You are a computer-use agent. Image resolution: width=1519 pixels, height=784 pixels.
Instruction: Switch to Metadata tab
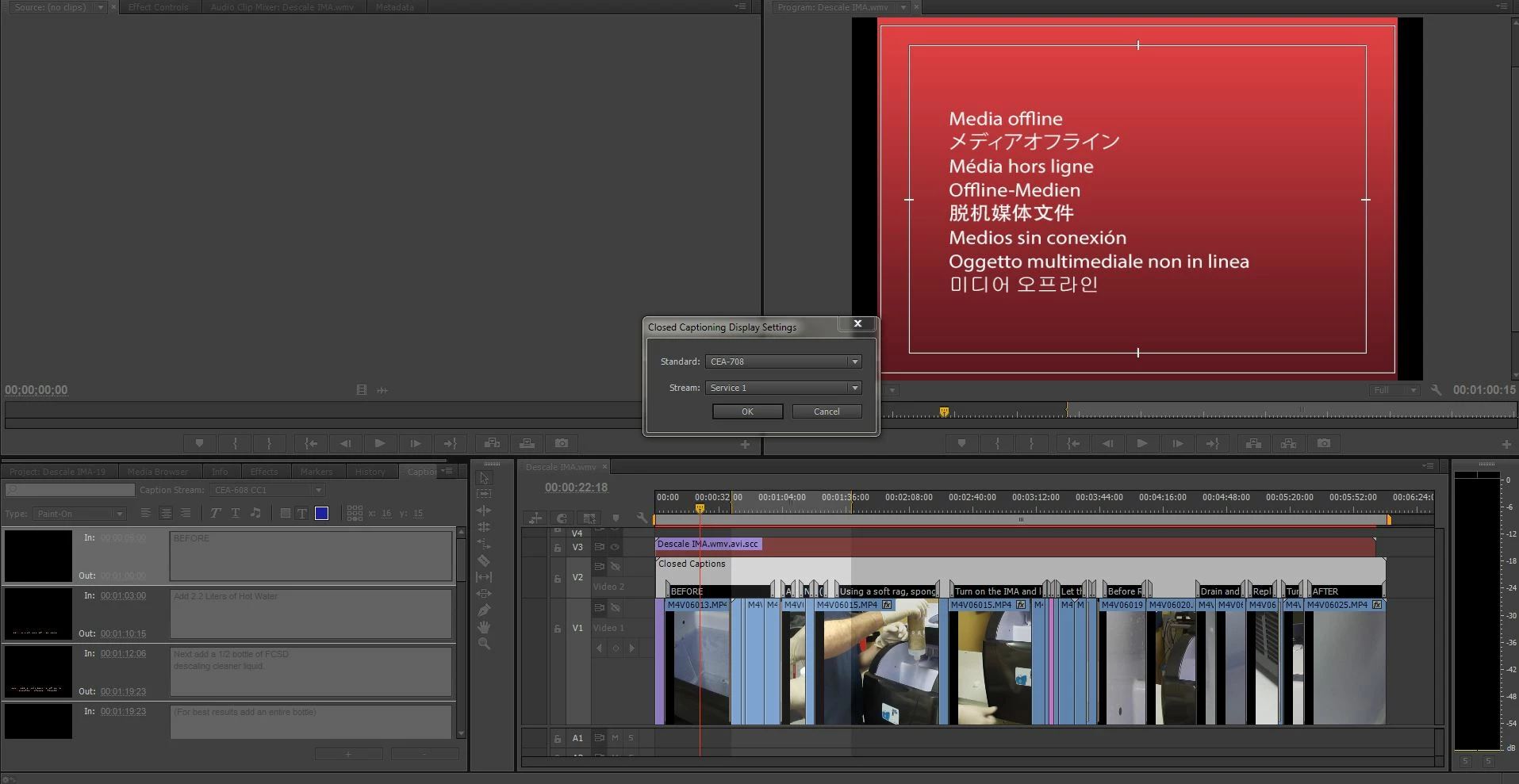click(394, 7)
